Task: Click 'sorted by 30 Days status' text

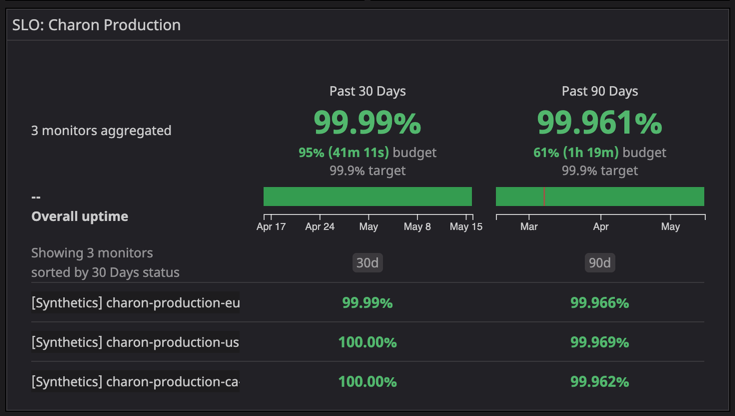Action: [x=105, y=272]
